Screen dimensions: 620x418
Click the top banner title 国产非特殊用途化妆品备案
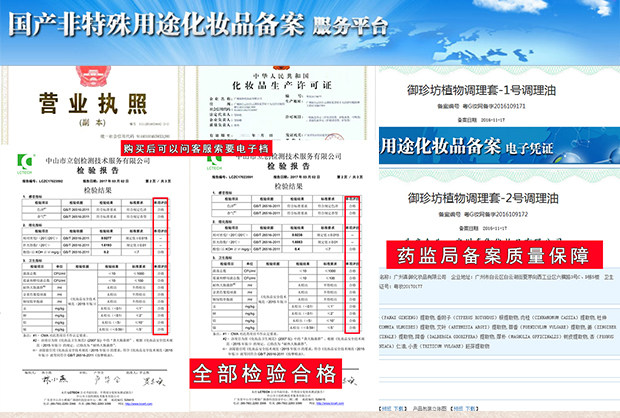(x=156, y=25)
